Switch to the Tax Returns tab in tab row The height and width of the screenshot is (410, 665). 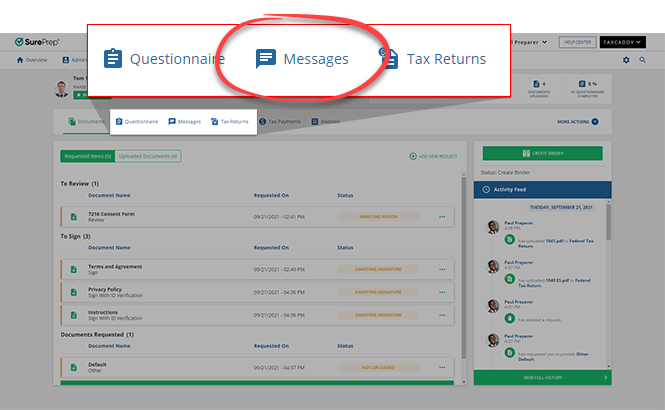pyautogui.click(x=230, y=122)
